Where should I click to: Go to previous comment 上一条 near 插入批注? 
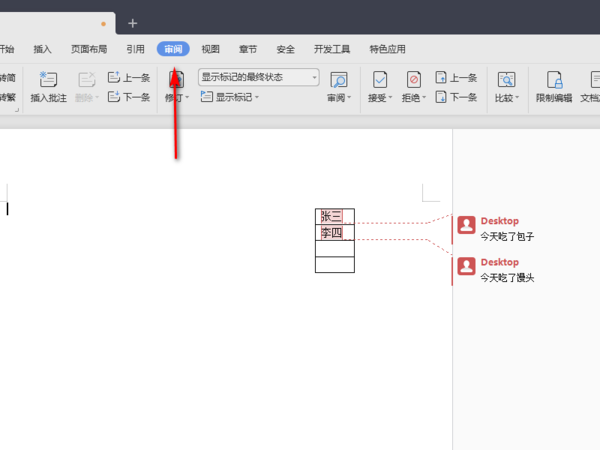(129, 78)
